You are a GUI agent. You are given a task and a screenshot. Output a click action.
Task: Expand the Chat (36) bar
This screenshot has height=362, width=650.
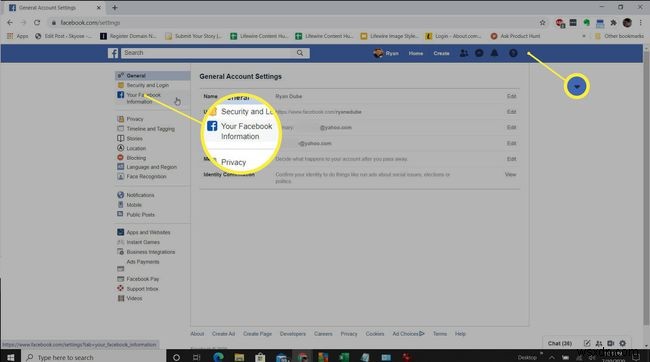point(560,343)
